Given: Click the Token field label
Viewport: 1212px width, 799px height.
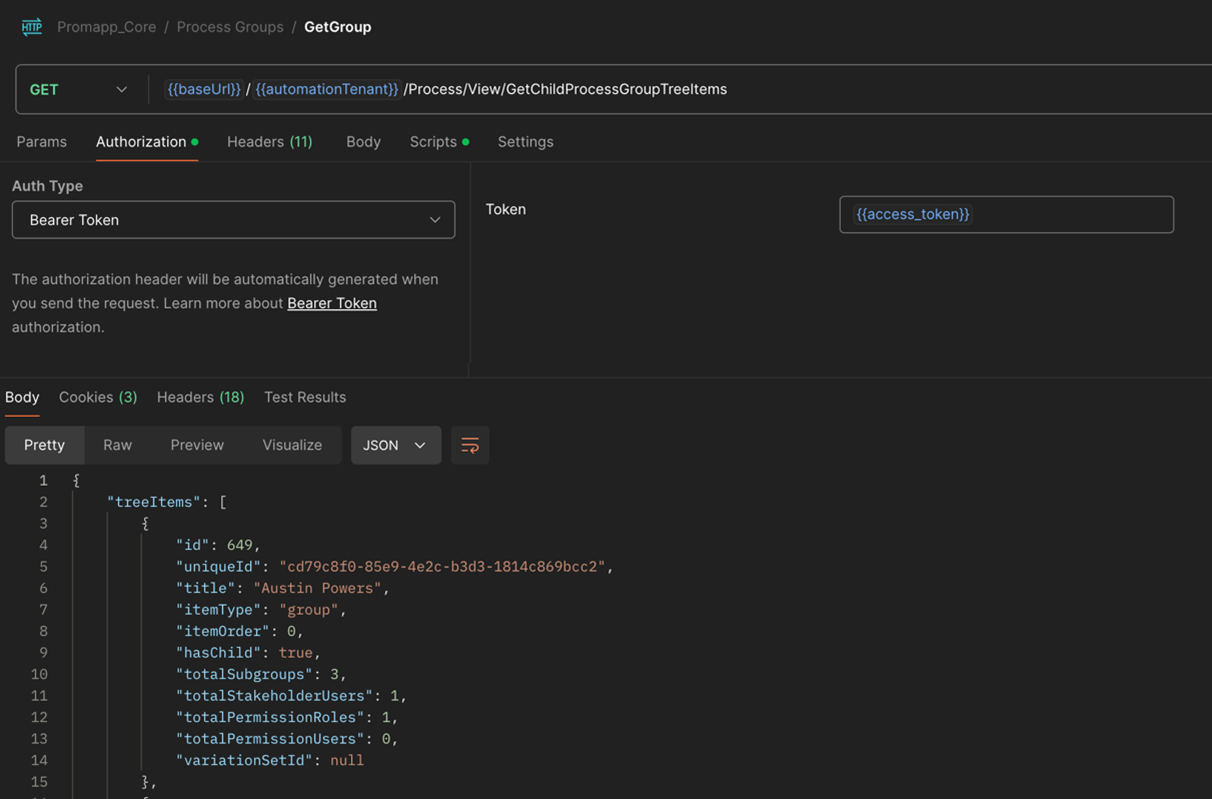Looking at the screenshot, I should (505, 209).
